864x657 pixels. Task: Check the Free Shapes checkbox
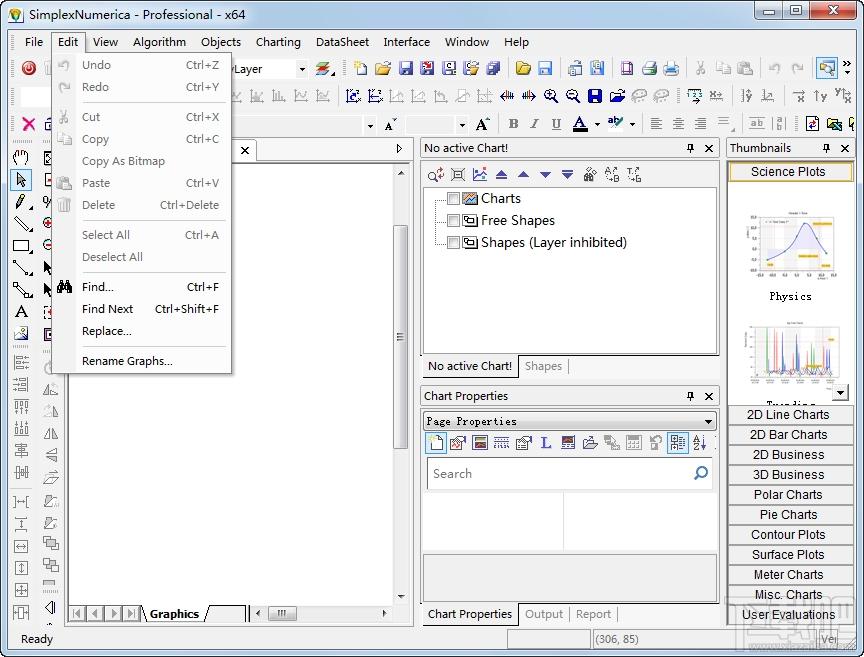click(x=453, y=220)
